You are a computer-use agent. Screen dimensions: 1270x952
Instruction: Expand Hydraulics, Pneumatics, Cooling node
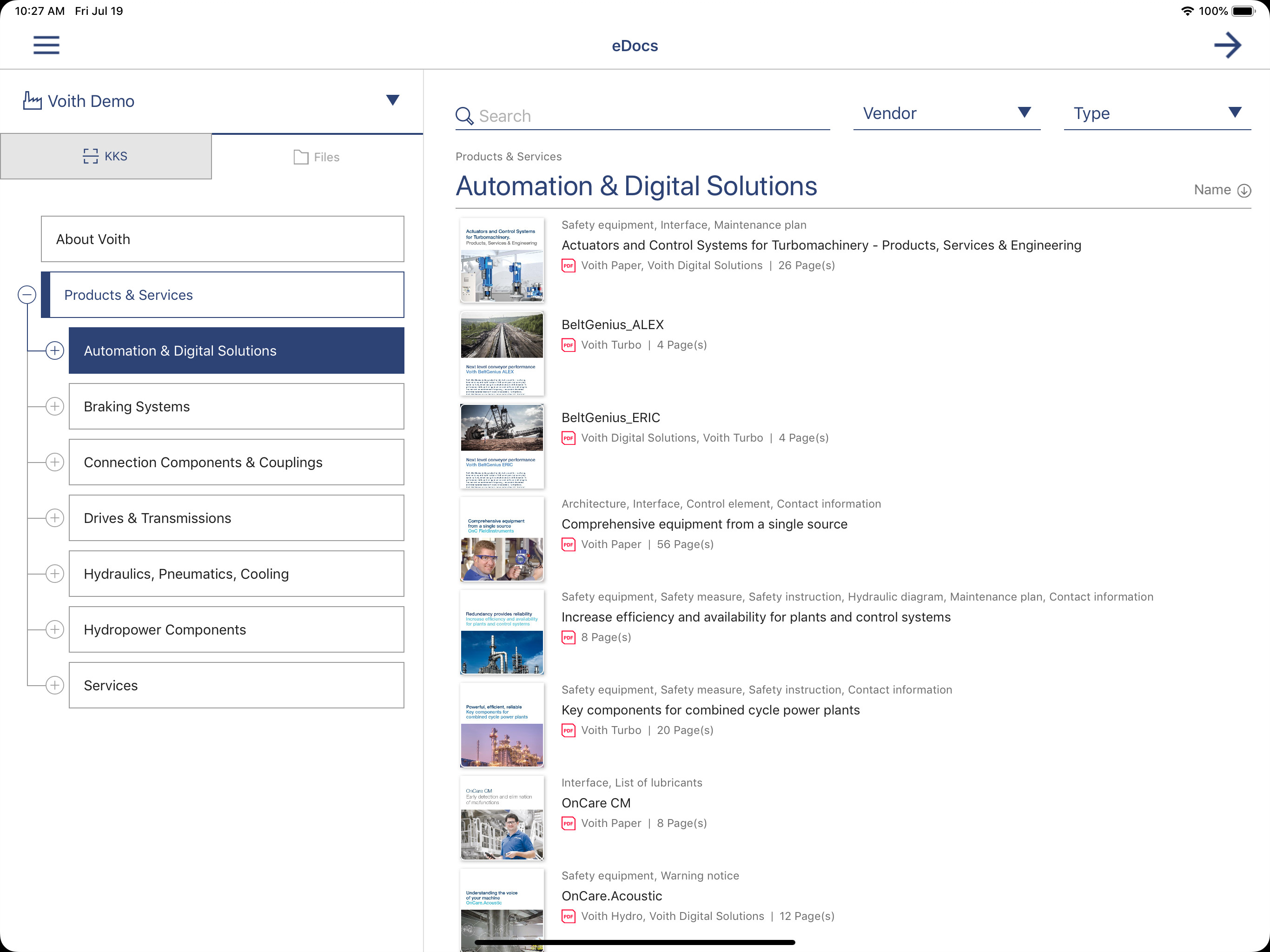point(54,573)
